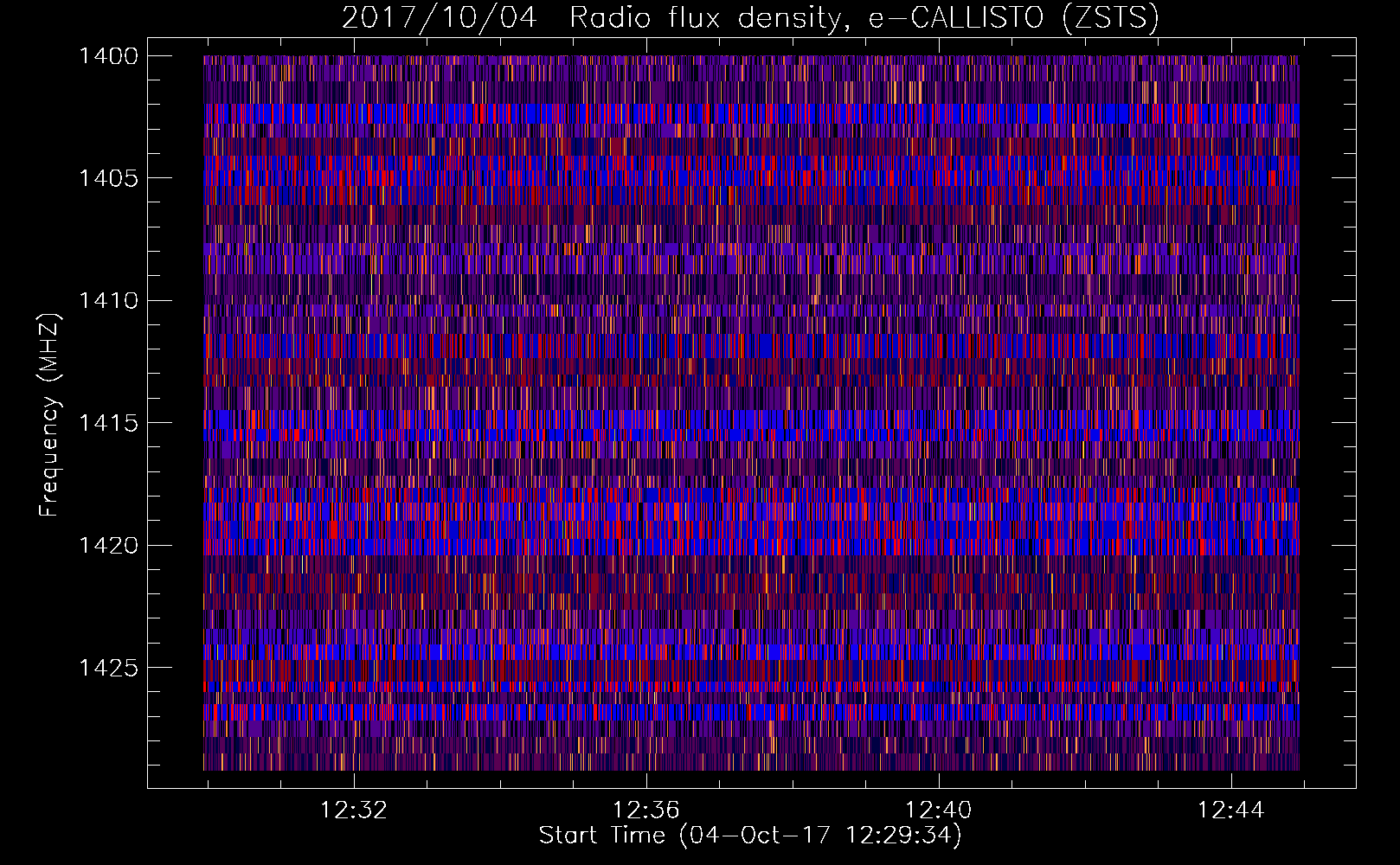
Task: Click the 12:32 time axis label
Action: [x=353, y=810]
